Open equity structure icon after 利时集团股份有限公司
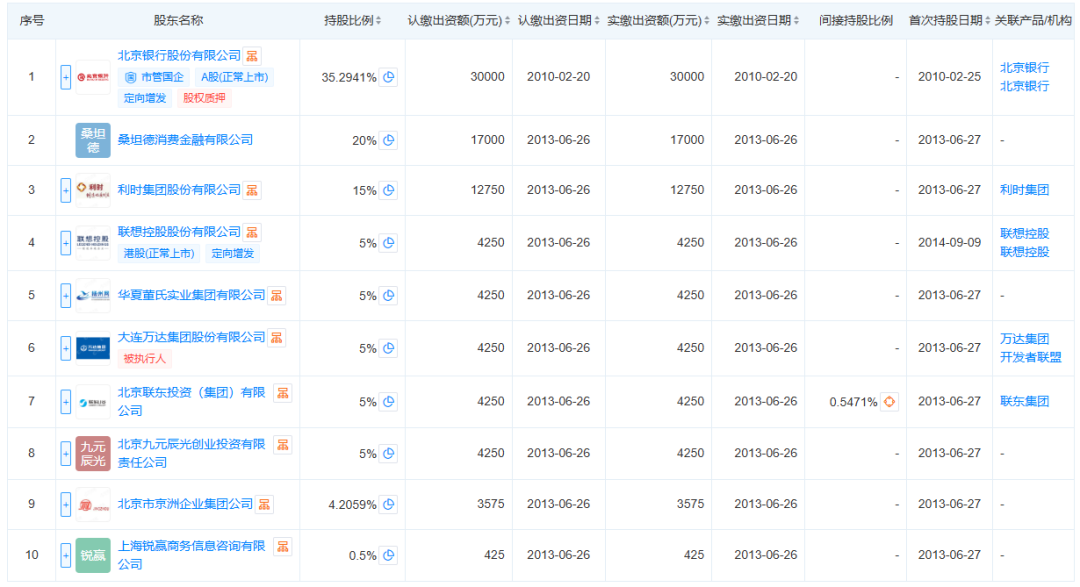The width and height of the screenshot is (1080, 587). coord(253,190)
